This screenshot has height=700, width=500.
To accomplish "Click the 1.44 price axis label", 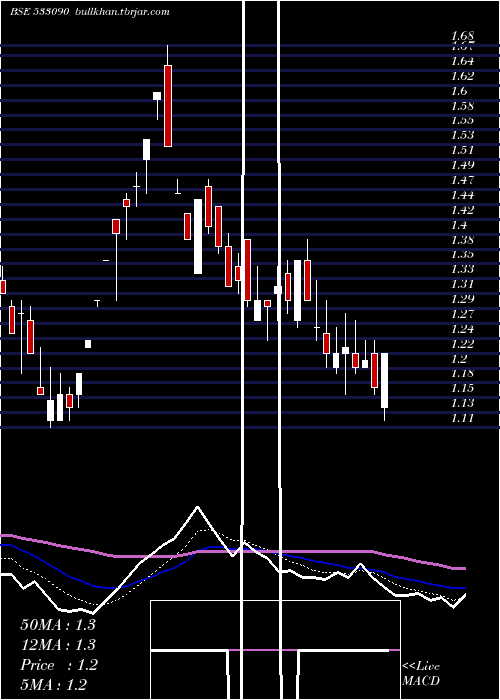I will pos(462,195).
